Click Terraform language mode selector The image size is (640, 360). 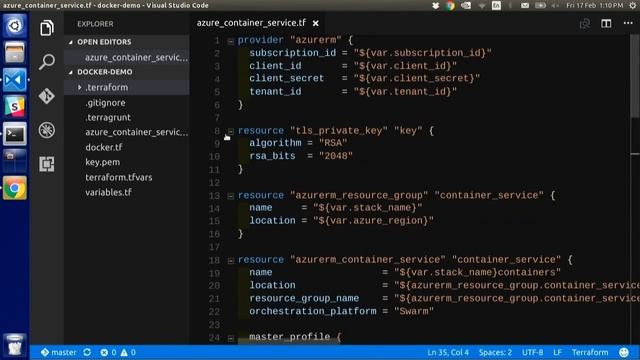point(590,352)
